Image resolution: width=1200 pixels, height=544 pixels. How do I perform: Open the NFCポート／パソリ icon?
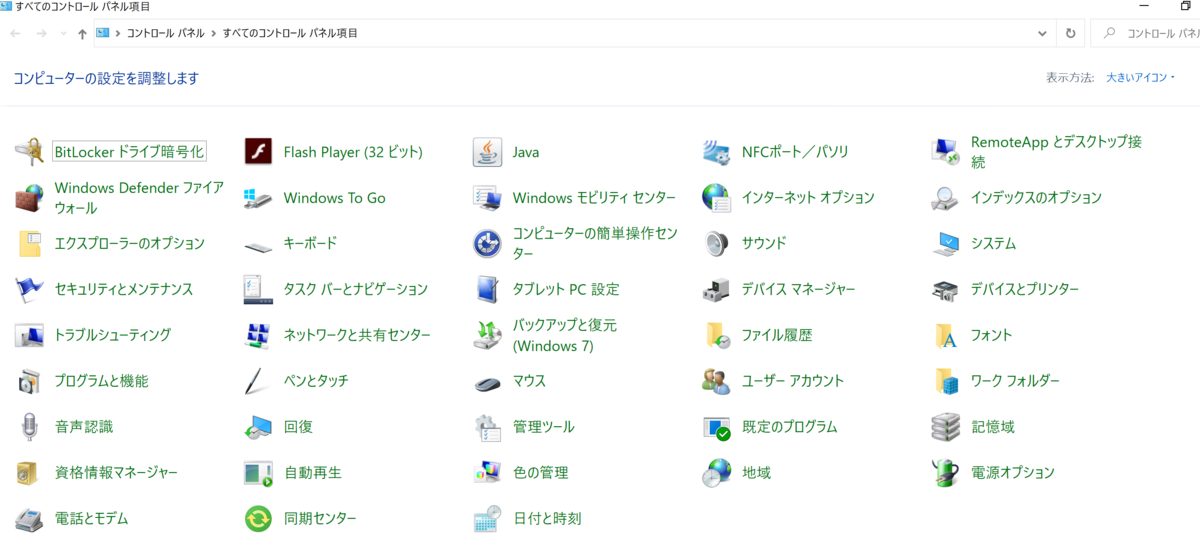point(716,152)
